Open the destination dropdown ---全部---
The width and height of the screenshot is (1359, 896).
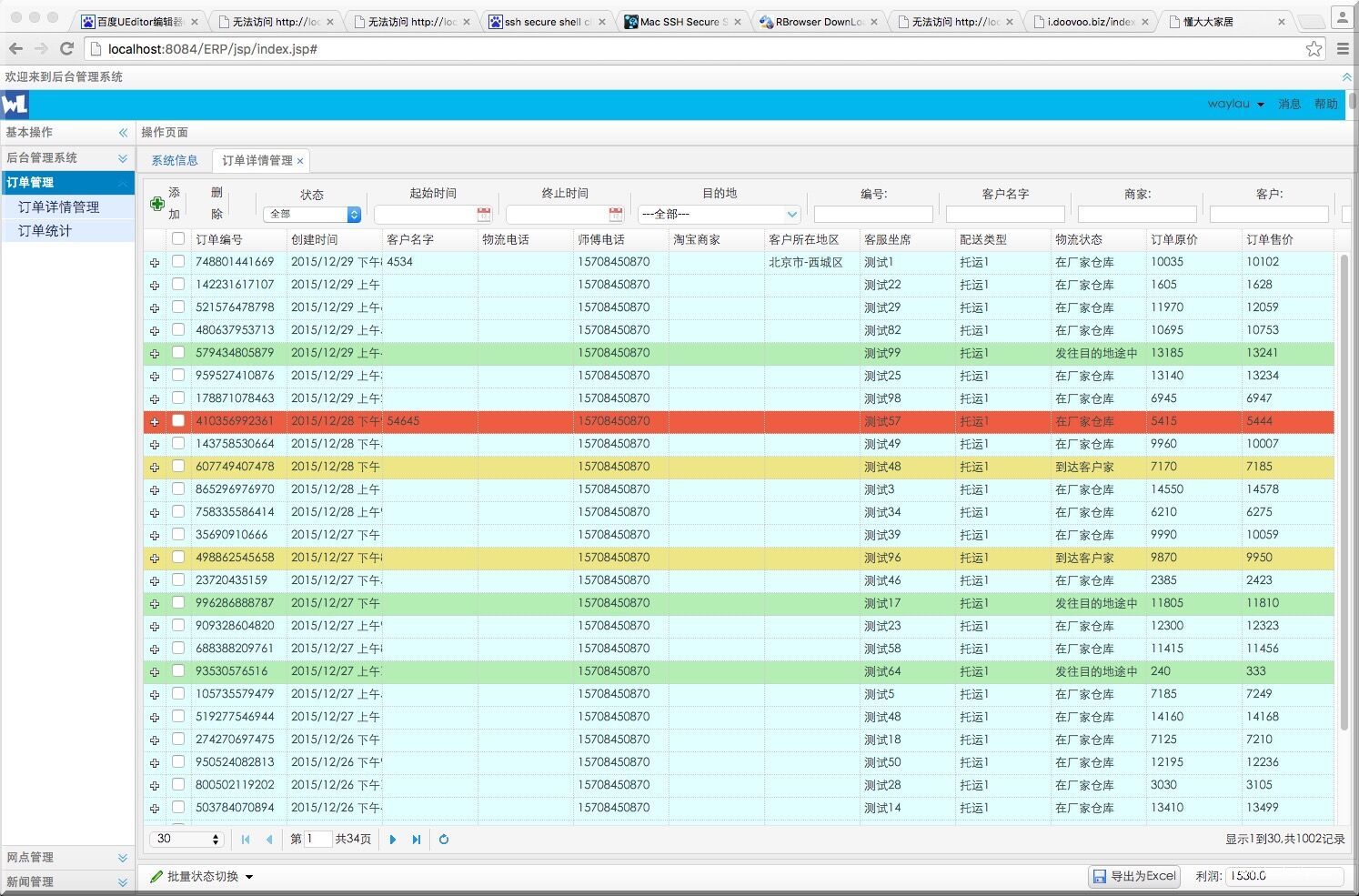719,215
